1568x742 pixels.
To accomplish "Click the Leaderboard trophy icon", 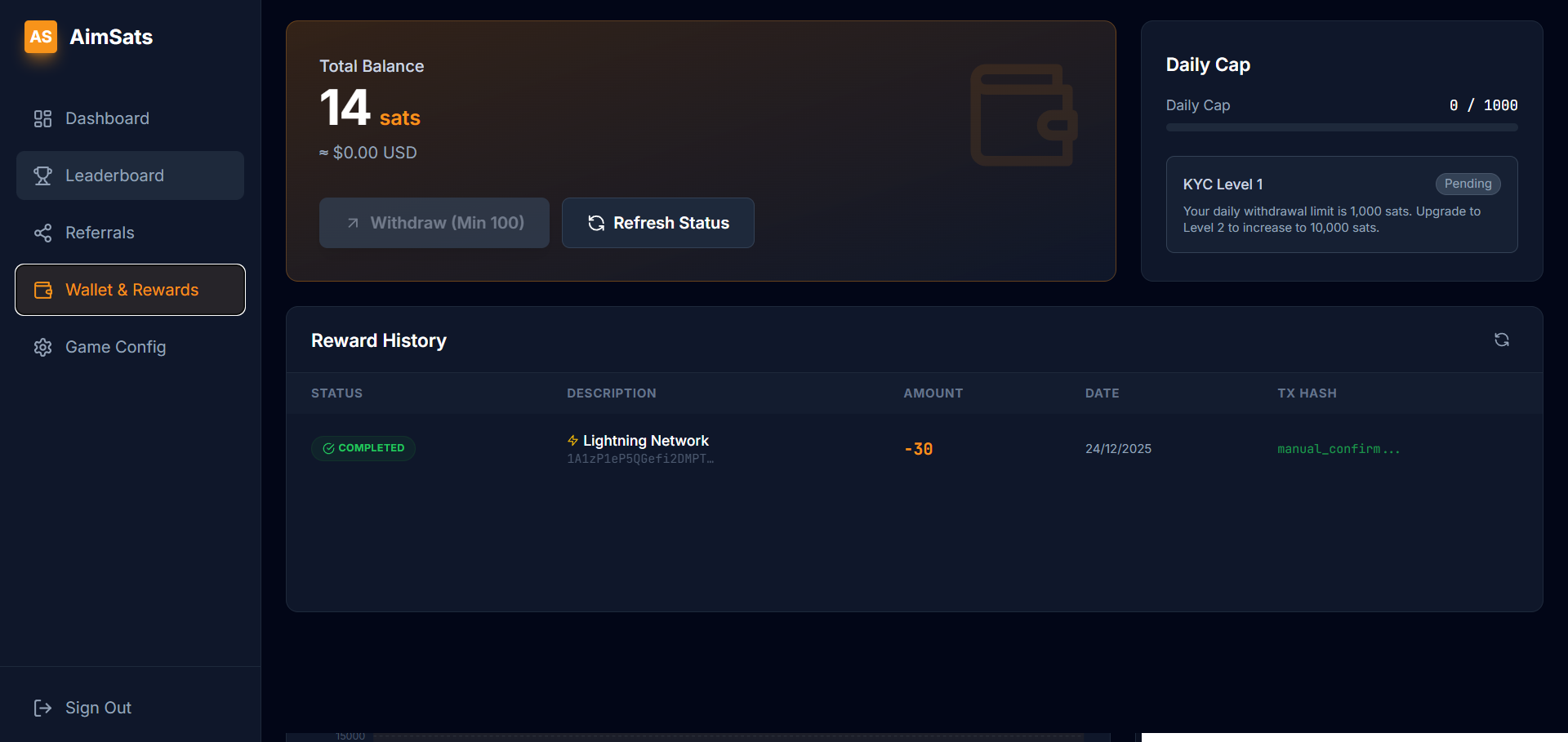I will coord(42,176).
